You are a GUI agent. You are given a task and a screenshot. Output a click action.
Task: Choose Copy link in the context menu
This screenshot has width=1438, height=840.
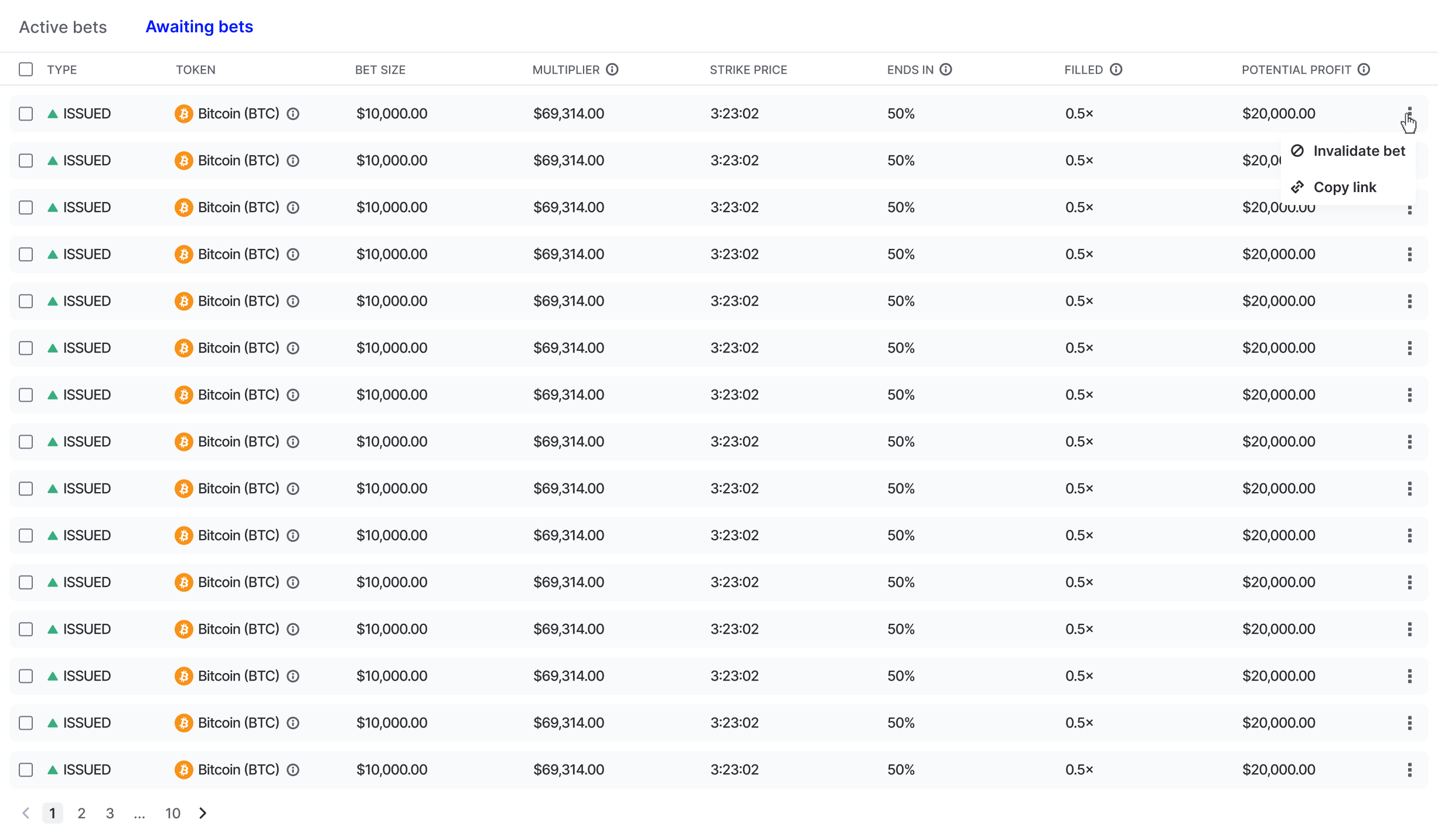1344,187
